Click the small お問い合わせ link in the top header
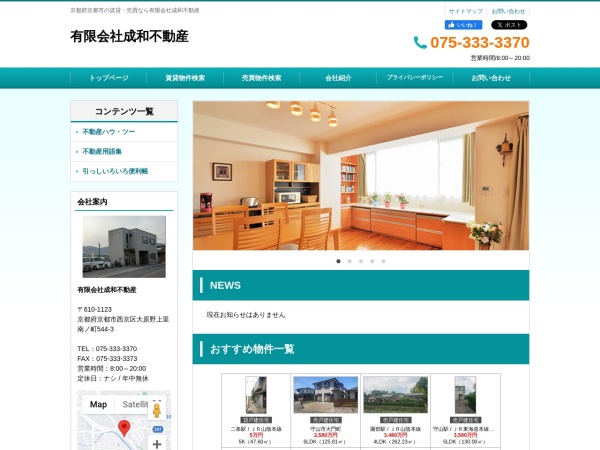The width and height of the screenshot is (600, 450). point(508,11)
